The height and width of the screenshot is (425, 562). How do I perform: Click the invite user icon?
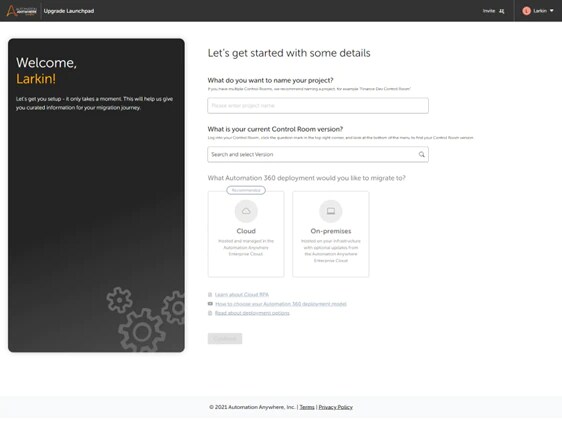[501, 11]
